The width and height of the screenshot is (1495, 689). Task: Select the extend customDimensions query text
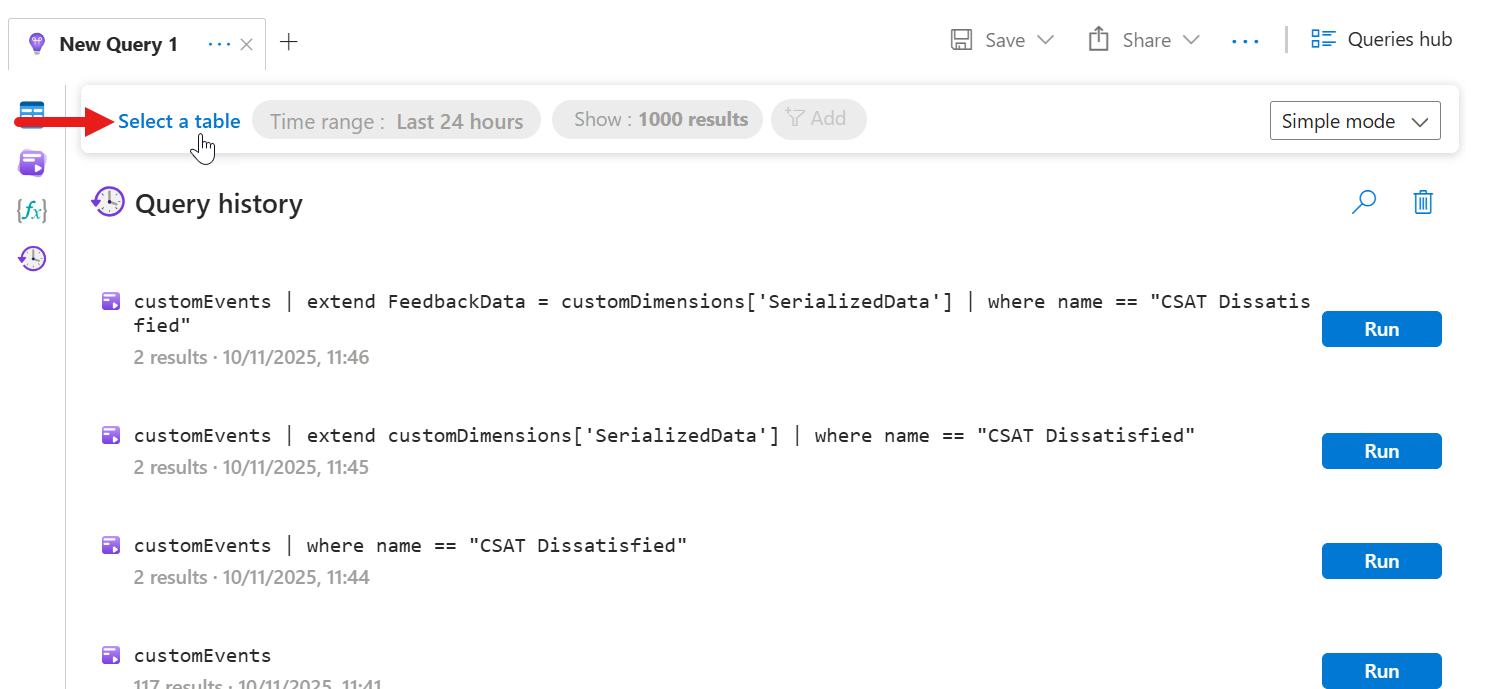665,436
